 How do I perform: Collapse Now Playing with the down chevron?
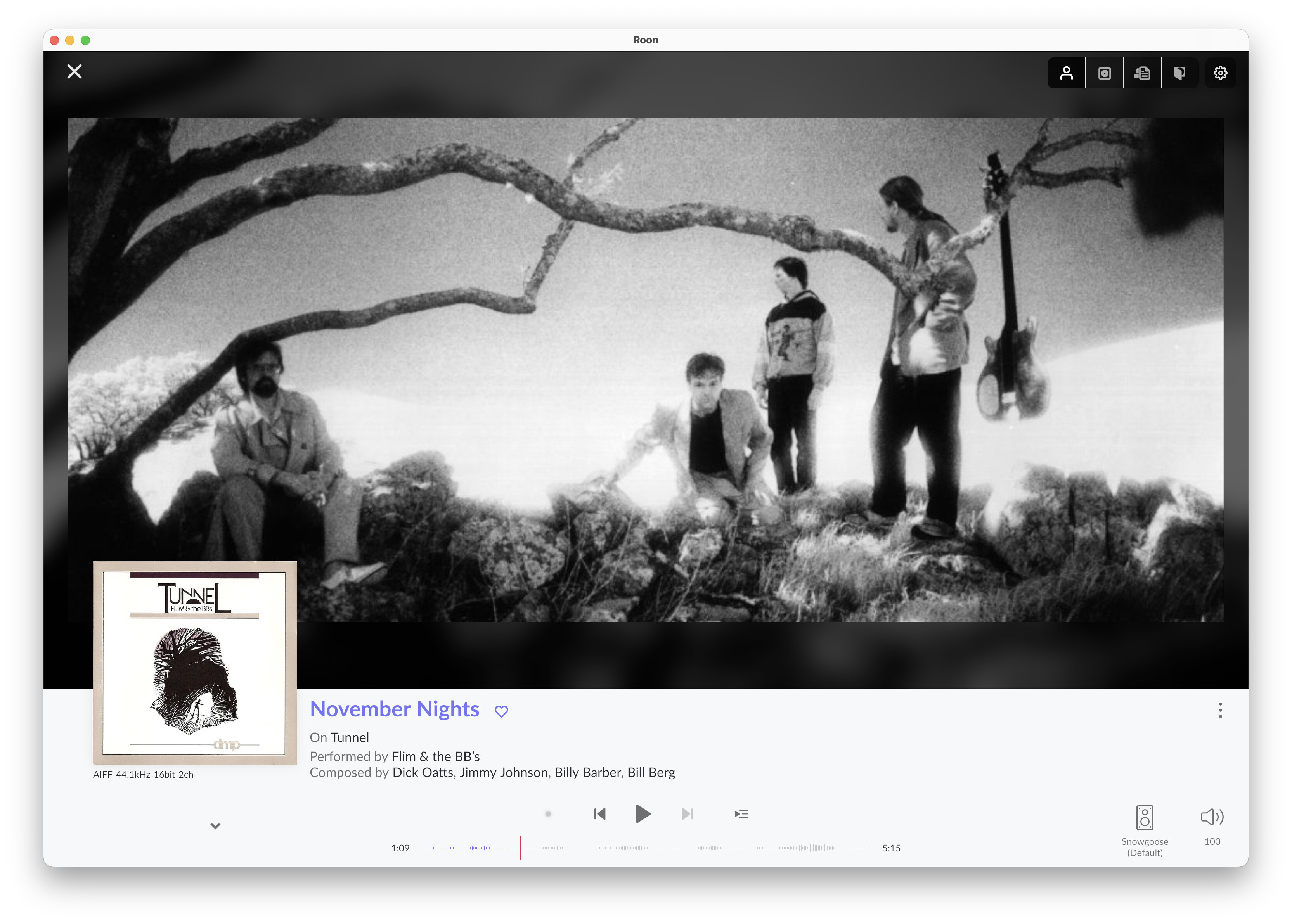coord(215,825)
